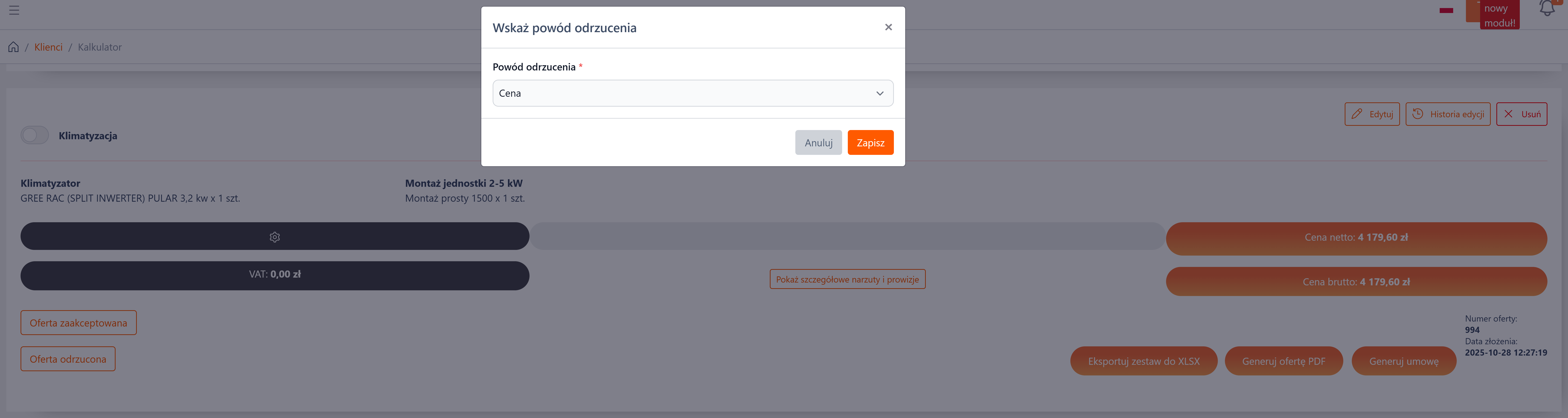1568x418 pixels.
Task: Close the rejection reason dialog
Action: pos(888,27)
